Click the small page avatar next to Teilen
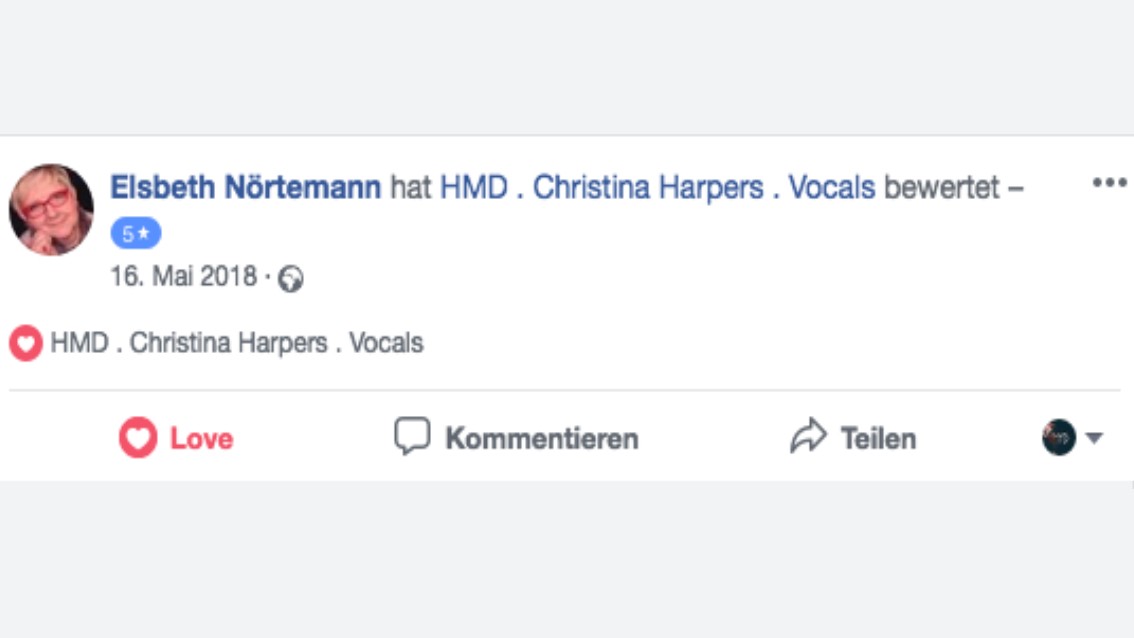1134x638 pixels. click(x=1059, y=438)
